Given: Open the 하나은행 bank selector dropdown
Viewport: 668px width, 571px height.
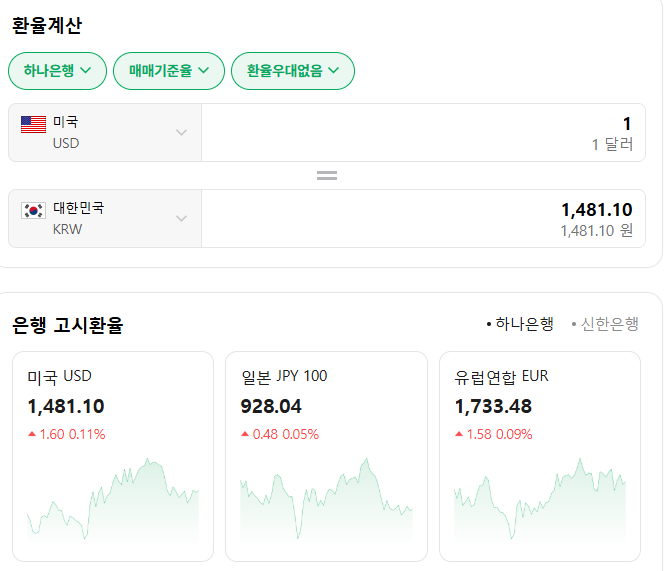Looking at the screenshot, I should click(x=57, y=70).
